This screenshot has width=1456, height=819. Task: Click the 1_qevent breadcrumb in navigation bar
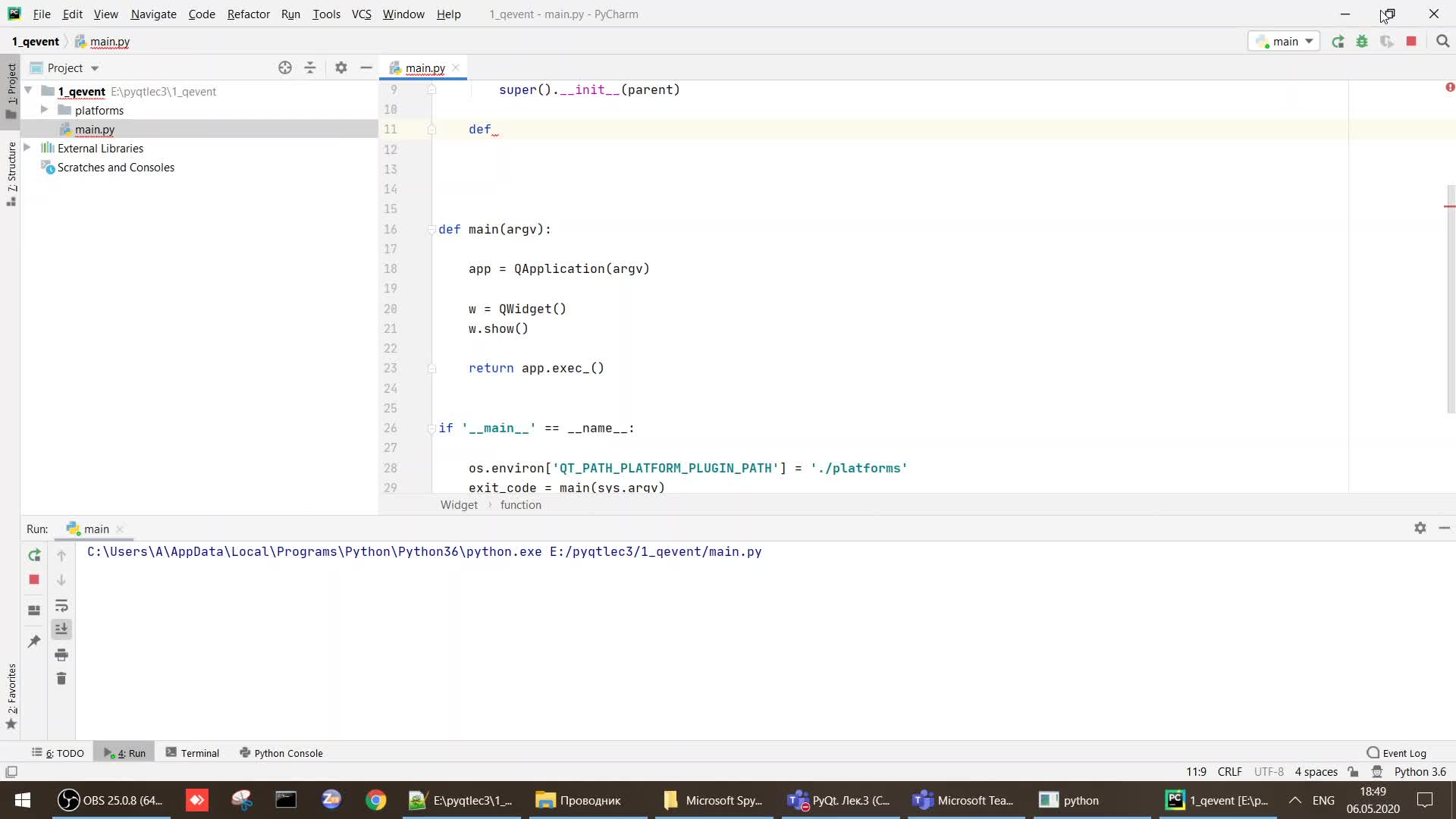[x=35, y=42]
